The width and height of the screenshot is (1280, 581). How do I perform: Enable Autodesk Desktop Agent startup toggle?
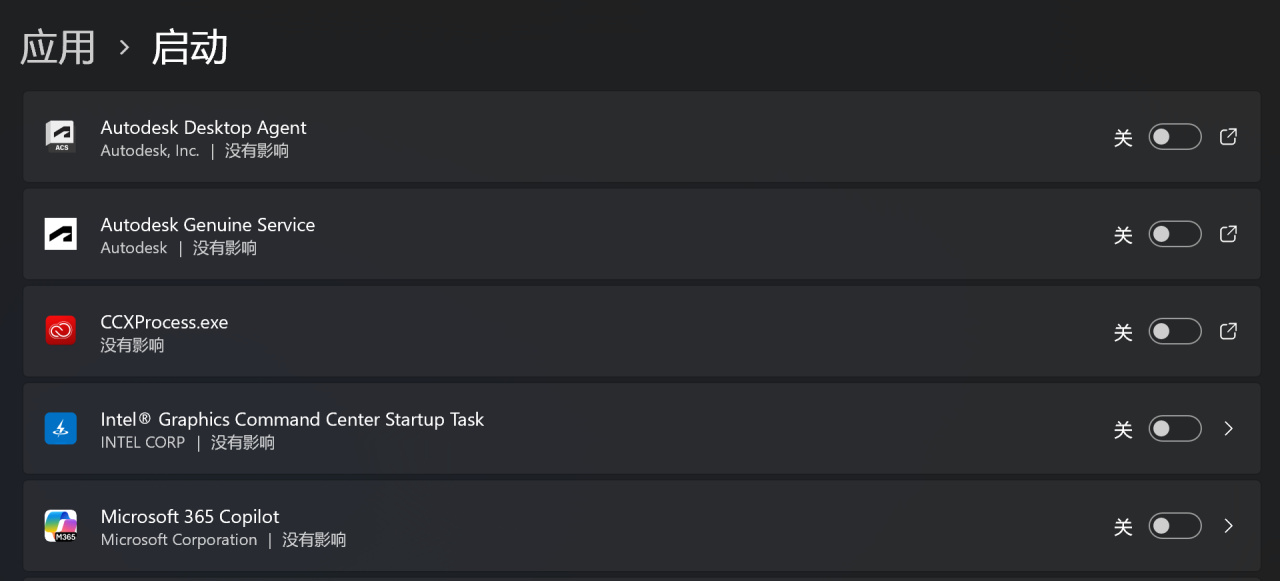click(1174, 137)
